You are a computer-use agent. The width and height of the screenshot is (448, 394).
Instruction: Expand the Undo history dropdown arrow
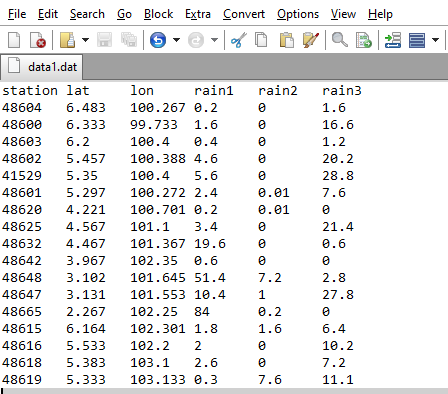[x=176, y=40]
